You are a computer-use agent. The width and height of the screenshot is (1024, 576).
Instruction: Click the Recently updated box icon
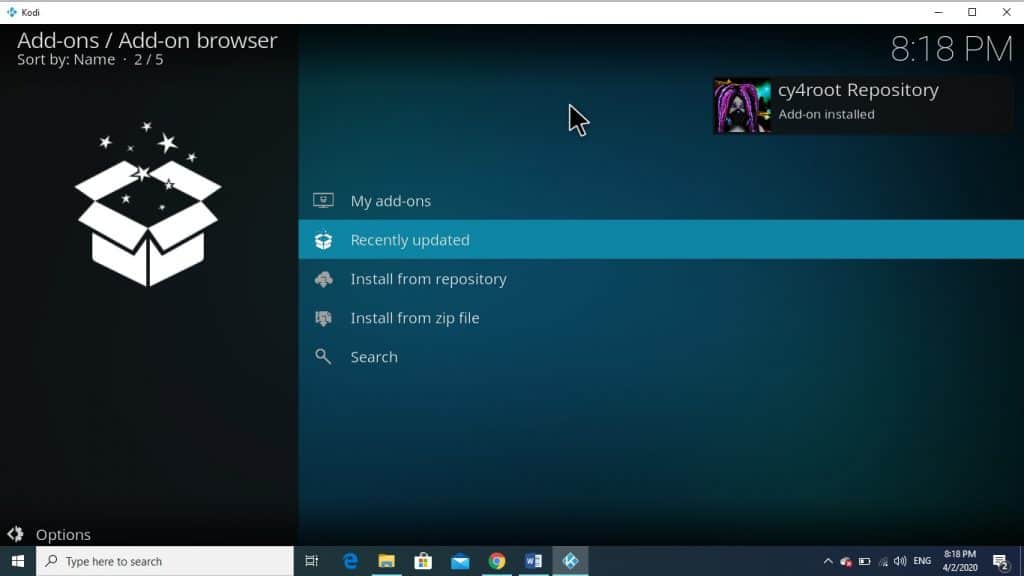pyautogui.click(x=323, y=240)
